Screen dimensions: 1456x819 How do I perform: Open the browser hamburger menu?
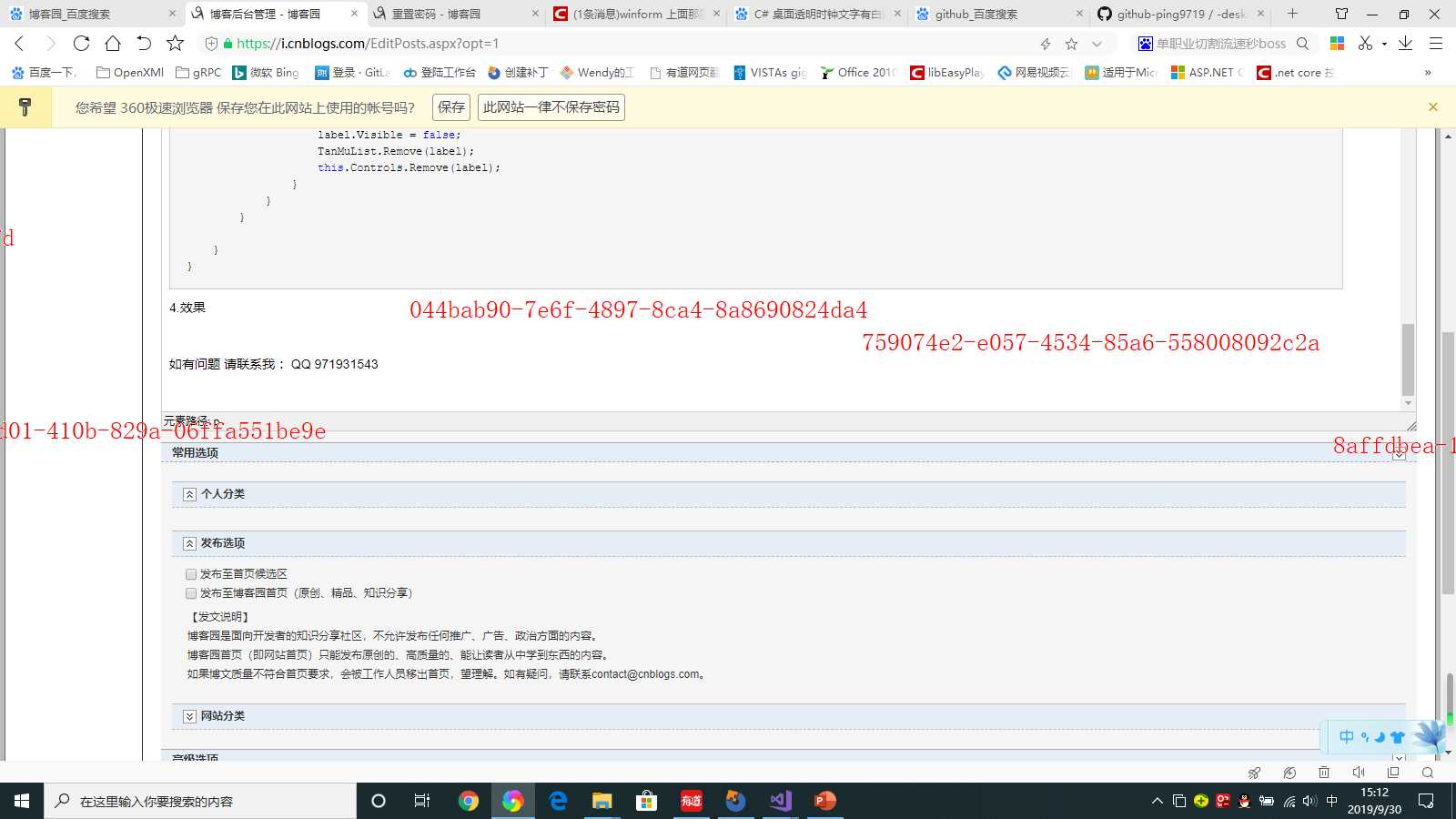[x=1436, y=44]
